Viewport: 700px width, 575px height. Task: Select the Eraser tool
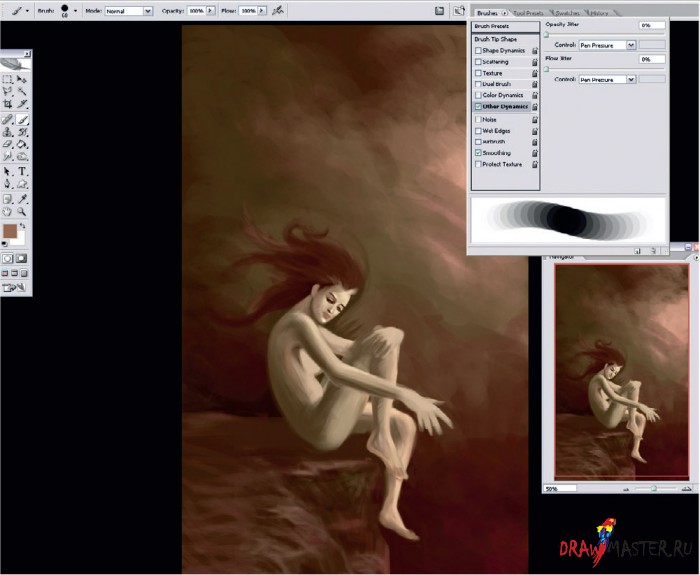pyautogui.click(x=8, y=144)
